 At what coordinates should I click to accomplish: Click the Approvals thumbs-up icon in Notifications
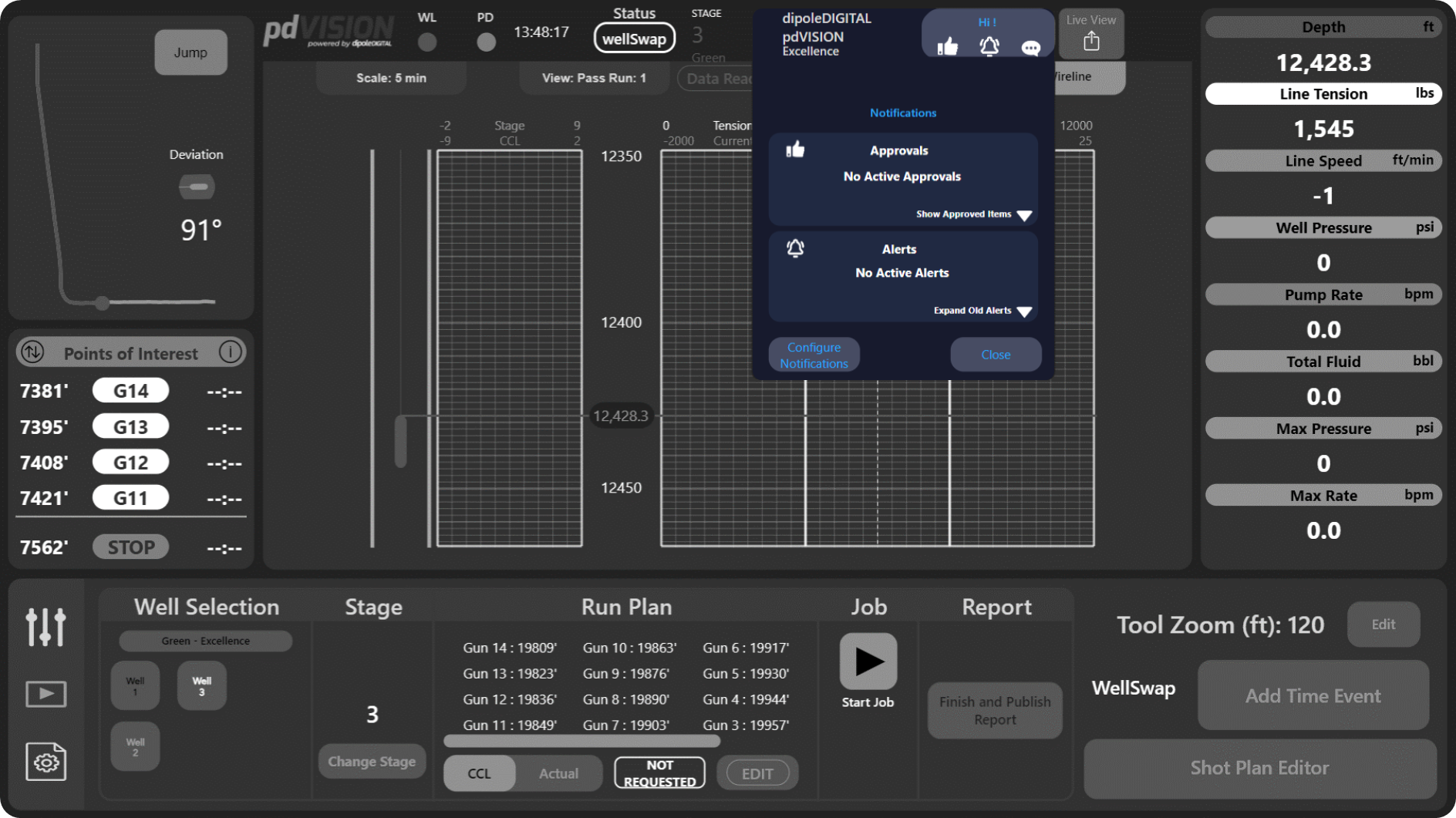[x=795, y=150]
